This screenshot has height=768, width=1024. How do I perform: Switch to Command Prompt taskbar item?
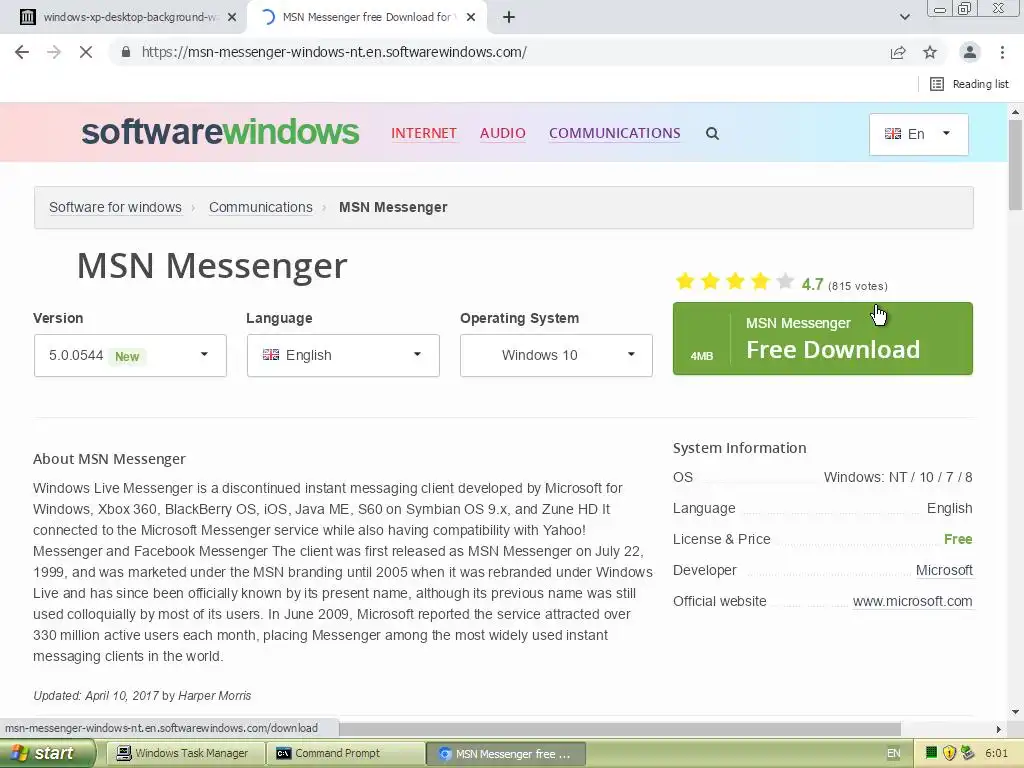pyautogui.click(x=345, y=753)
